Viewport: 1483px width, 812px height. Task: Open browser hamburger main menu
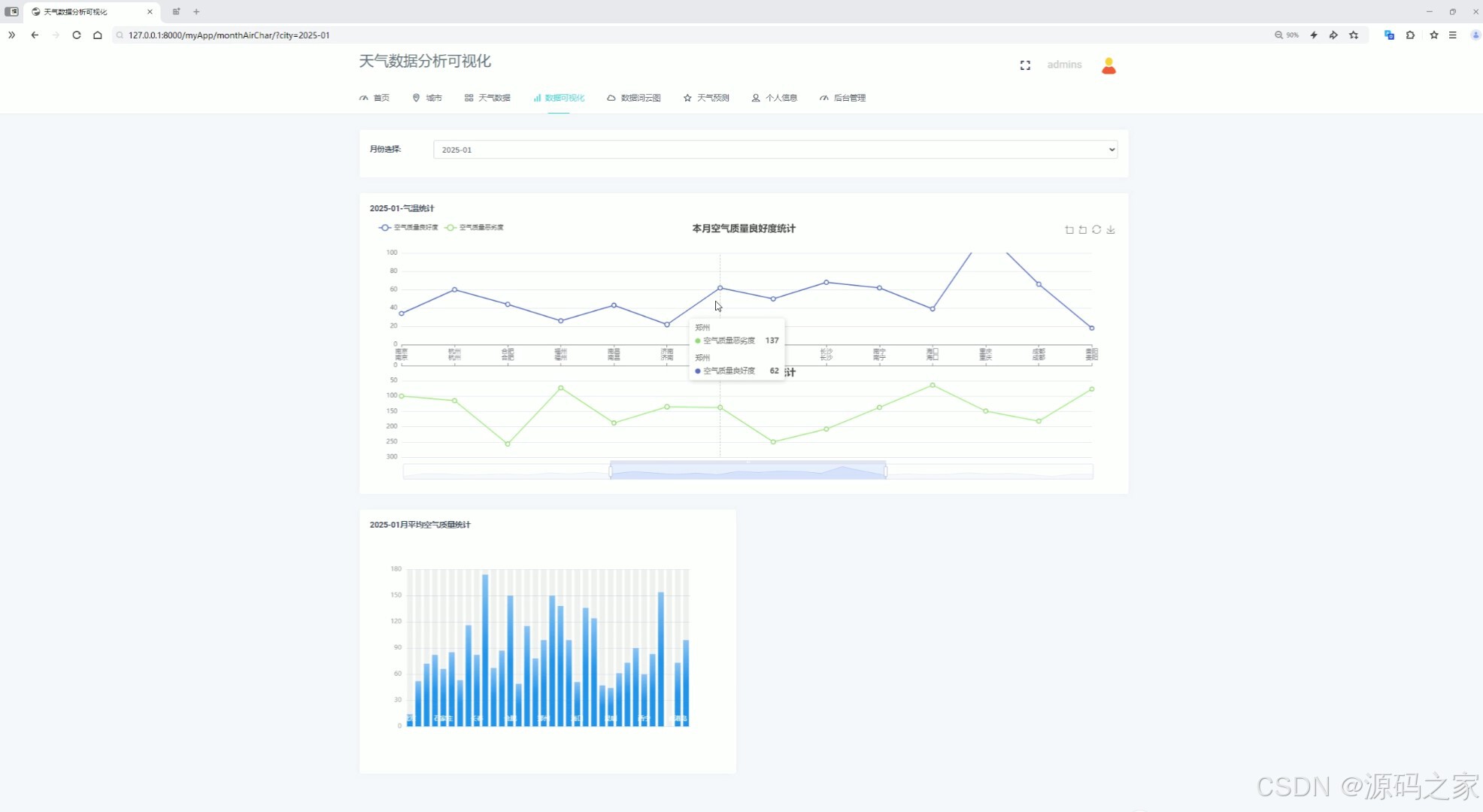(x=1453, y=35)
